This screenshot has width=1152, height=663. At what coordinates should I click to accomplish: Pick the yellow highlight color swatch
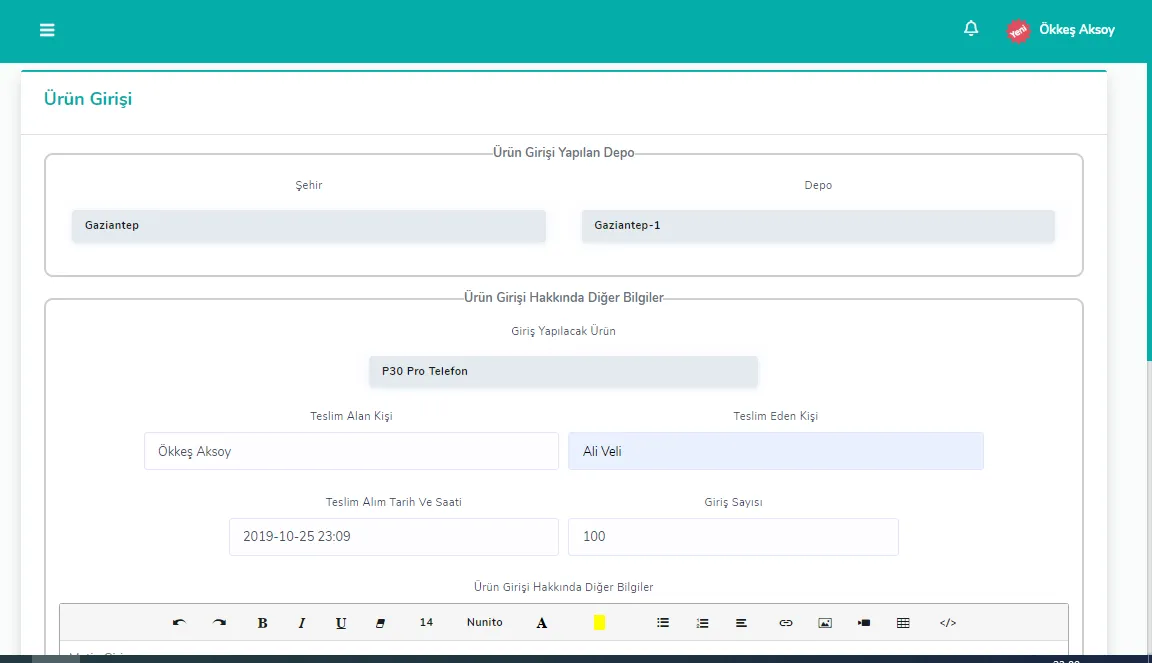pyautogui.click(x=600, y=623)
